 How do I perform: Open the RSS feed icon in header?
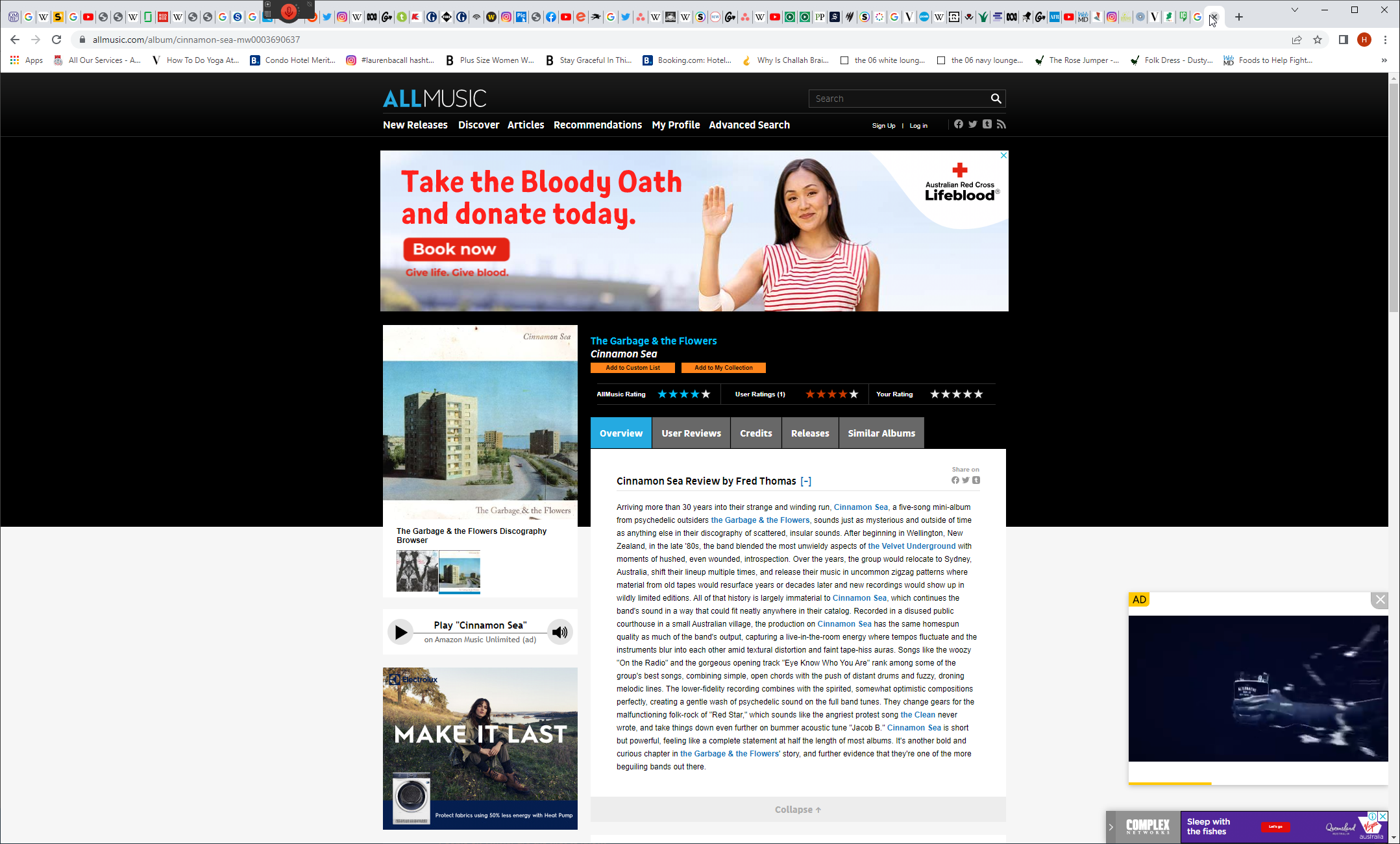(1001, 124)
